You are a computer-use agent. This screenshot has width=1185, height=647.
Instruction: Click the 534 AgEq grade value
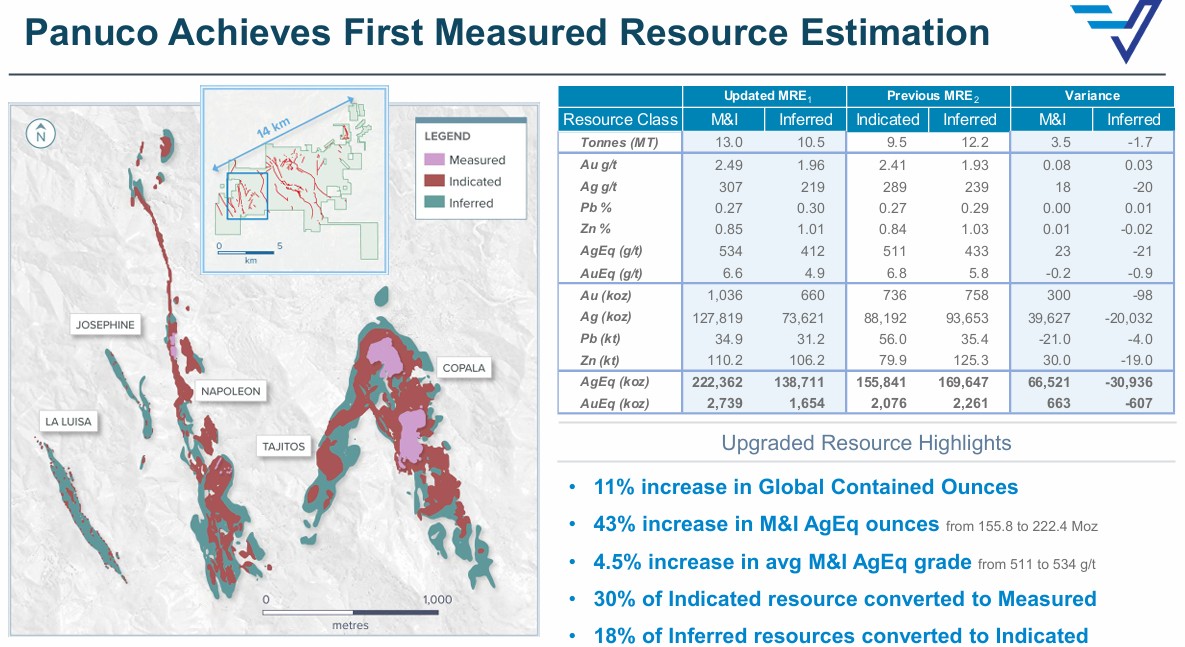click(731, 252)
